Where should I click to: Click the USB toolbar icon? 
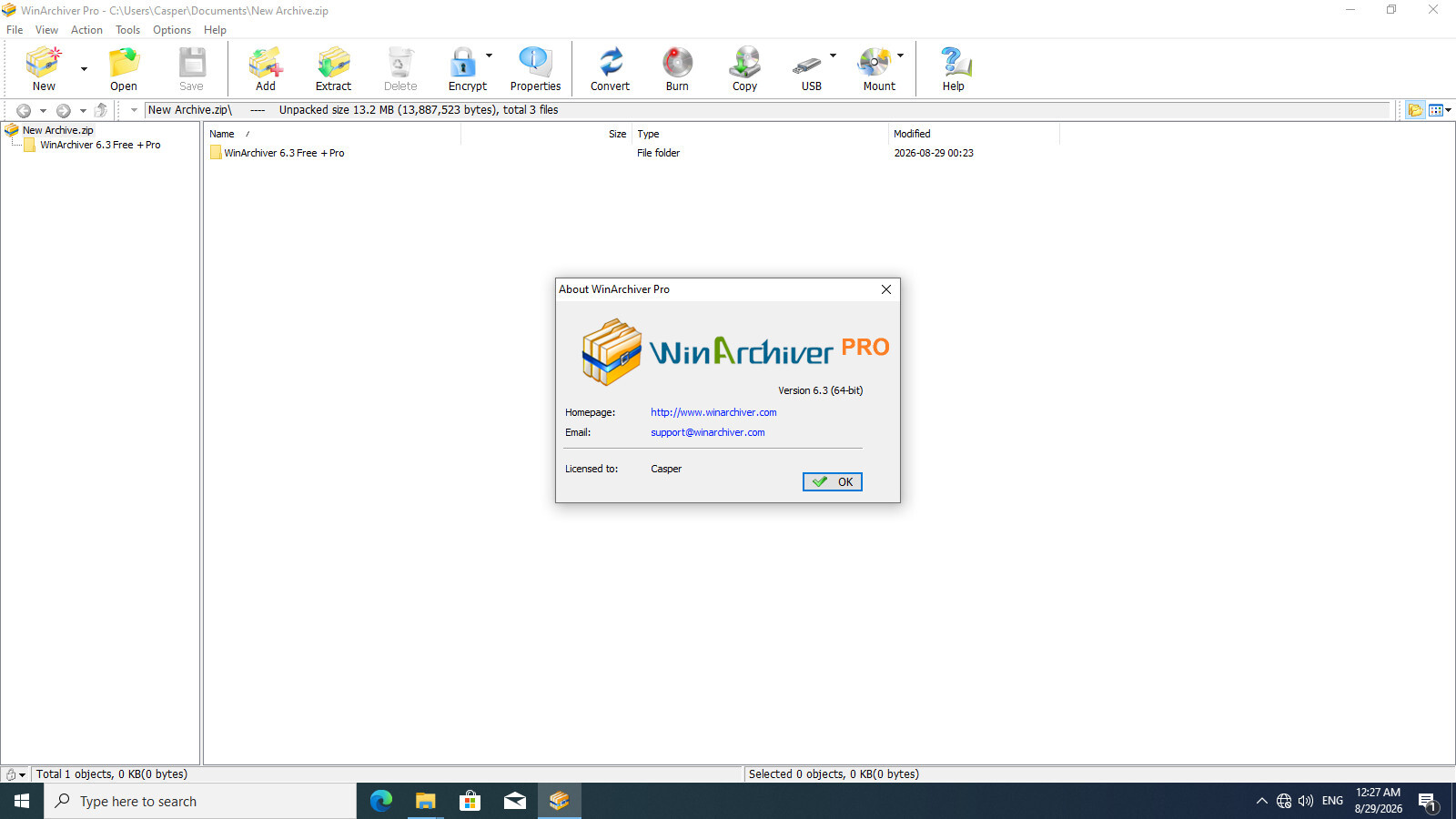tap(809, 69)
